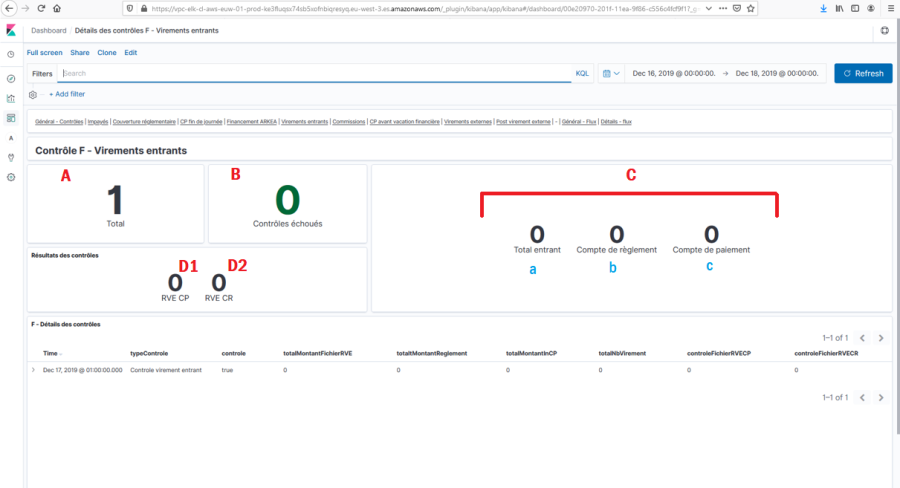Select the Edit dashboard menu item
This screenshot has width=900, height=488.
tap(131, 52)
